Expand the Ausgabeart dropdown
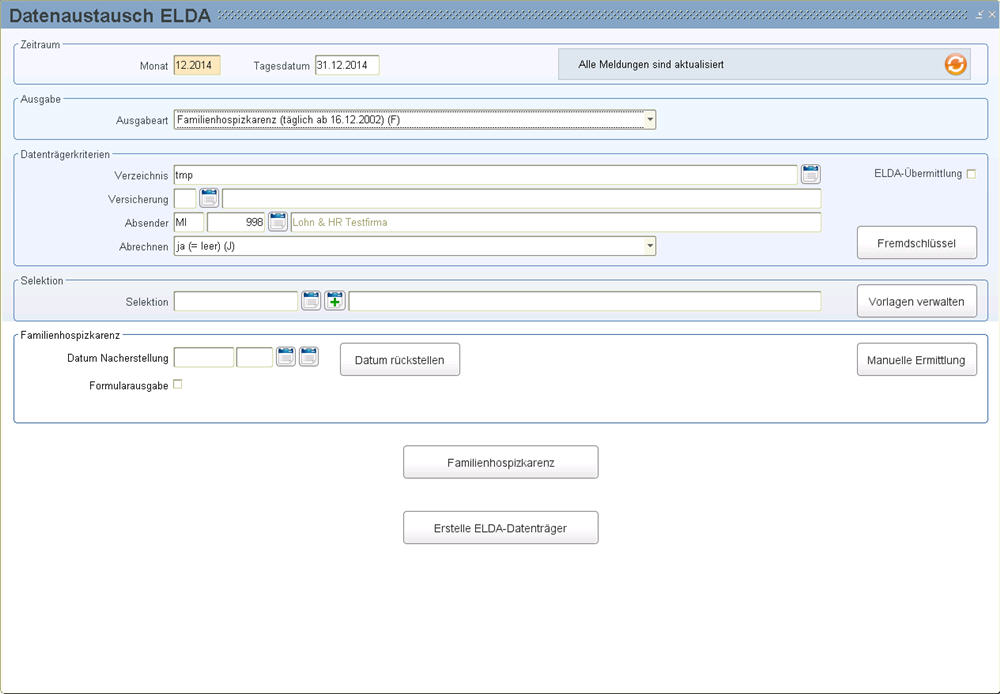This screenshot has width=1000, height=694. click(x=649, y=119)
